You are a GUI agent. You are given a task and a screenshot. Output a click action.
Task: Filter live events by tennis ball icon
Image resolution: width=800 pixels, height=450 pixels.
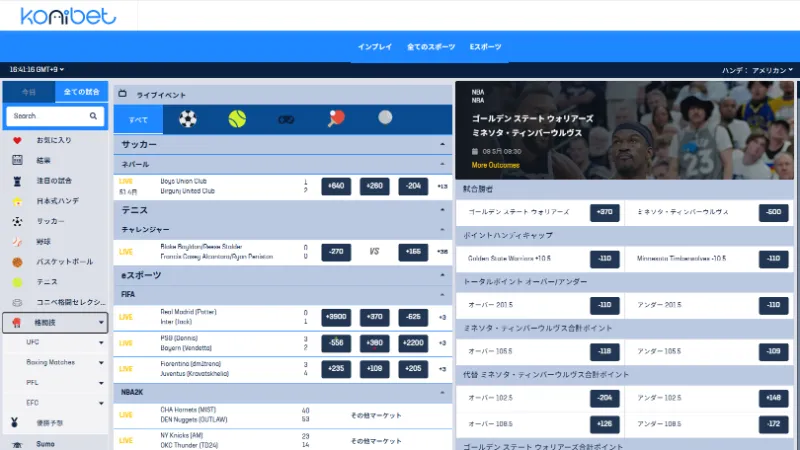(x=237, y=119)
